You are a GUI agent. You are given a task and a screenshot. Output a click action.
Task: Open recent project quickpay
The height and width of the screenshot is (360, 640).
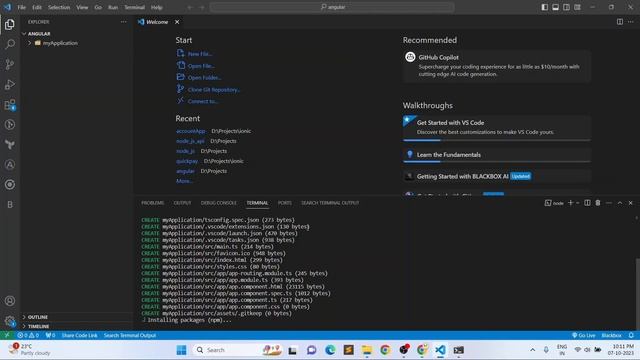coord(187,161)
